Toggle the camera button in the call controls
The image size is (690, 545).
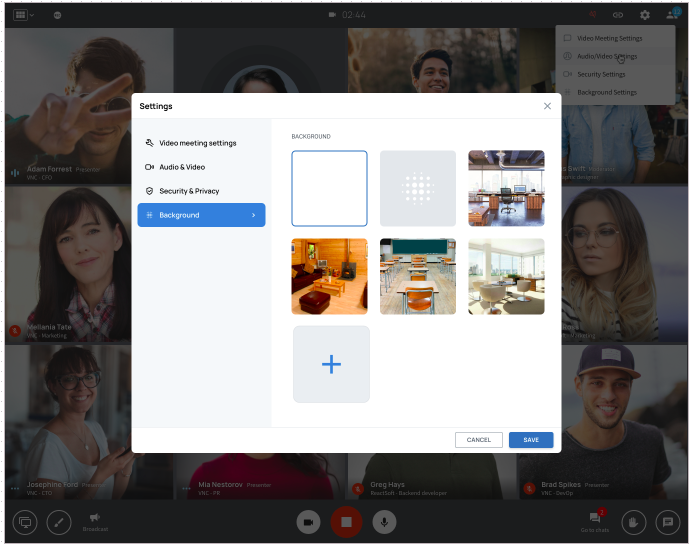tap(308, 522)
